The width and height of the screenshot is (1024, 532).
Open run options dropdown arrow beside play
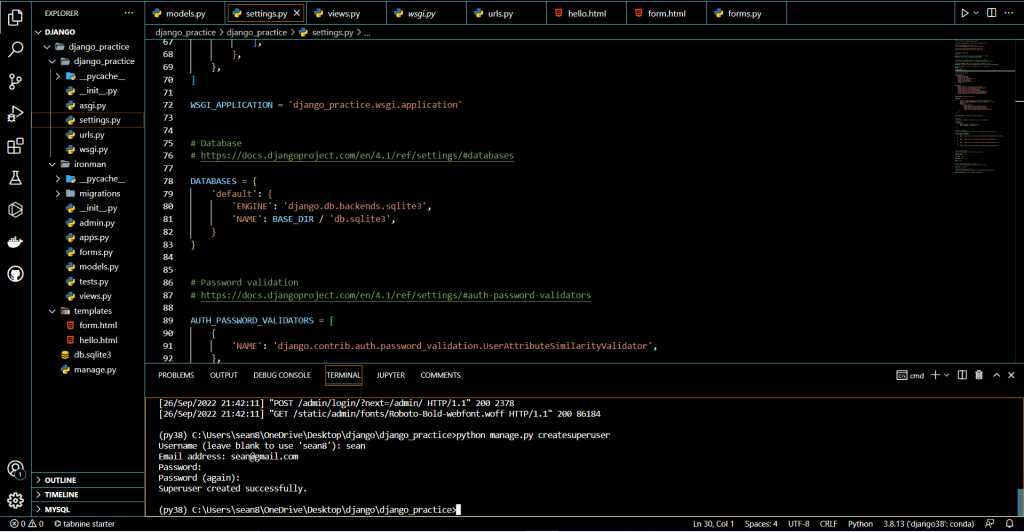[x=976, y=13]
